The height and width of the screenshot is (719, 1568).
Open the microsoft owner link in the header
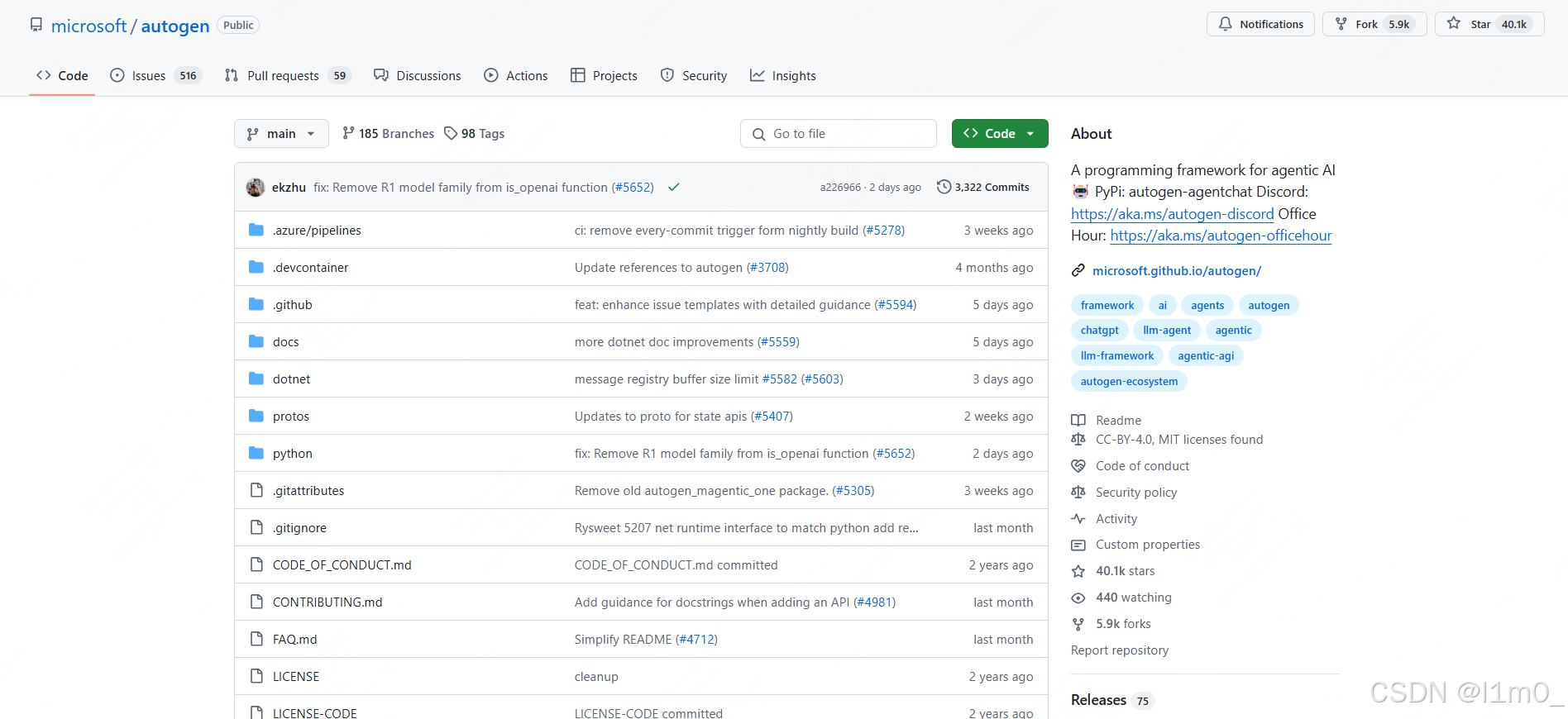(x=89, y=26)
